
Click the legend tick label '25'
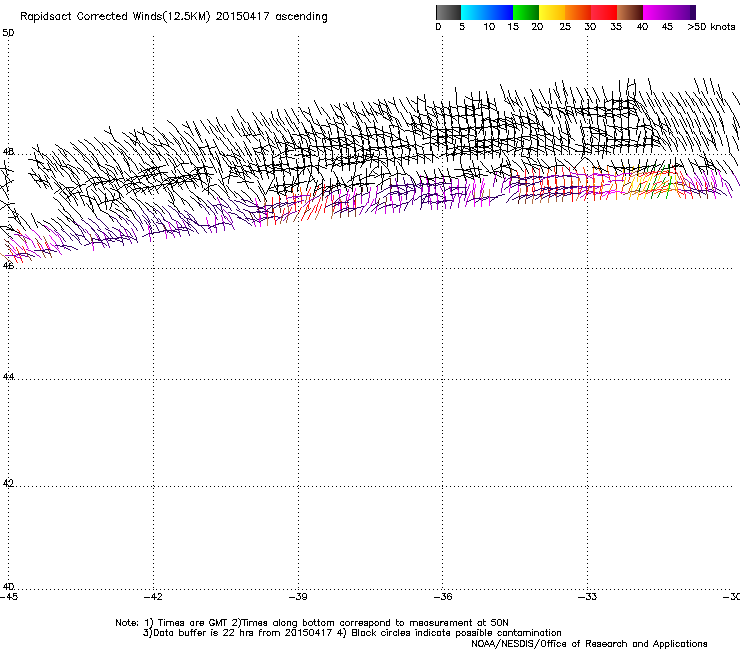[x=565, y=27]
